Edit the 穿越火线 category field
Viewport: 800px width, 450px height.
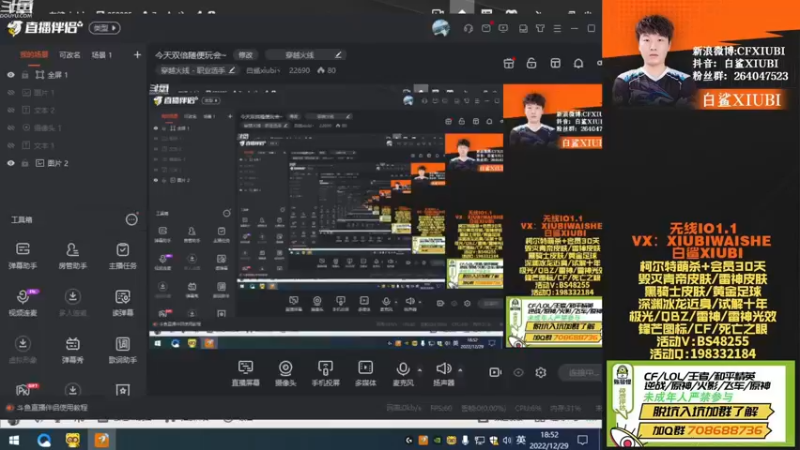pos(306,55)
